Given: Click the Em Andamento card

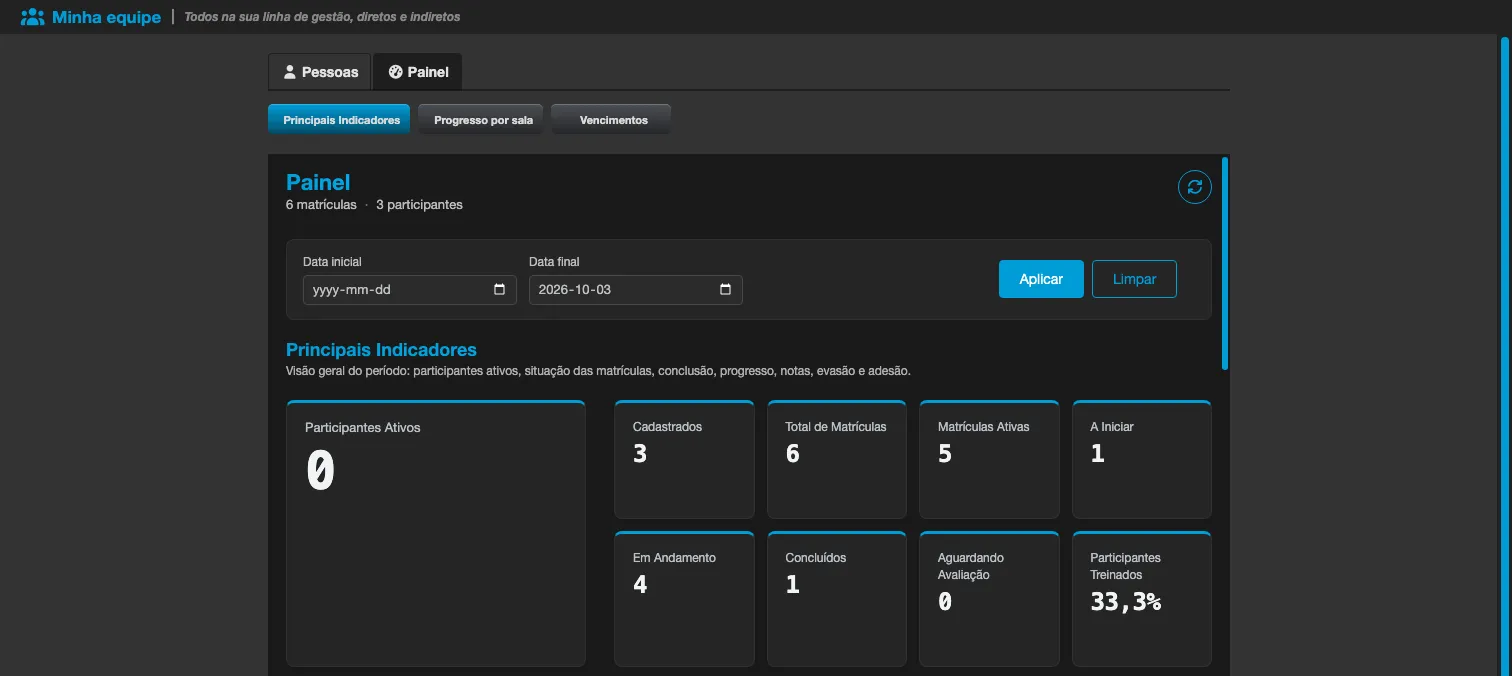Looking at the screenshot, I should click(x=684, y=599).
